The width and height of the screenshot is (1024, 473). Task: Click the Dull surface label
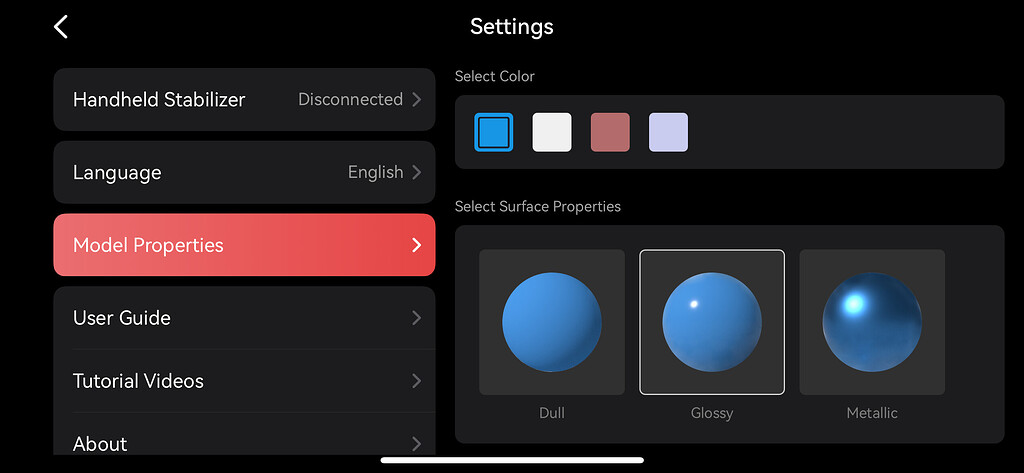click(552, 413)
